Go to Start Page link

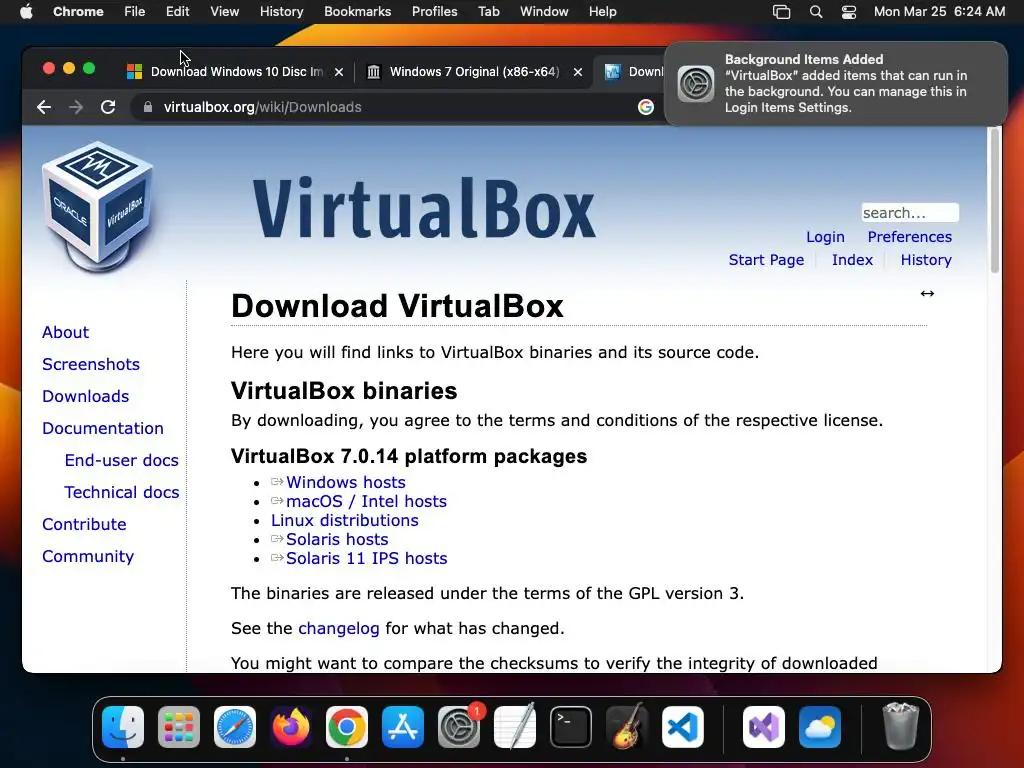click(766, 260)
